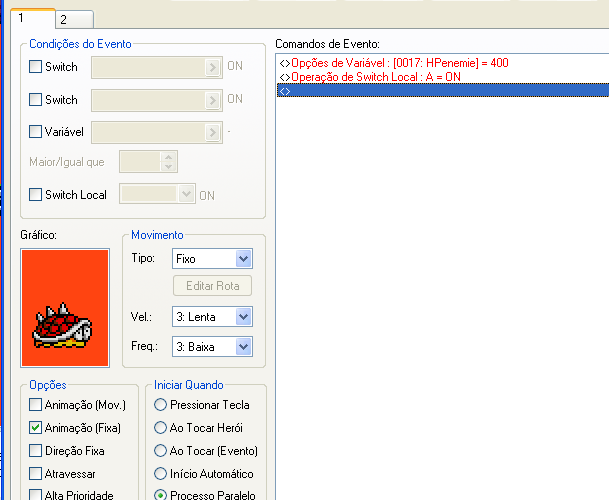Click the Maior/Igual que number field
The height and width of the screenshot is (500, 609).
coord(140,162)
